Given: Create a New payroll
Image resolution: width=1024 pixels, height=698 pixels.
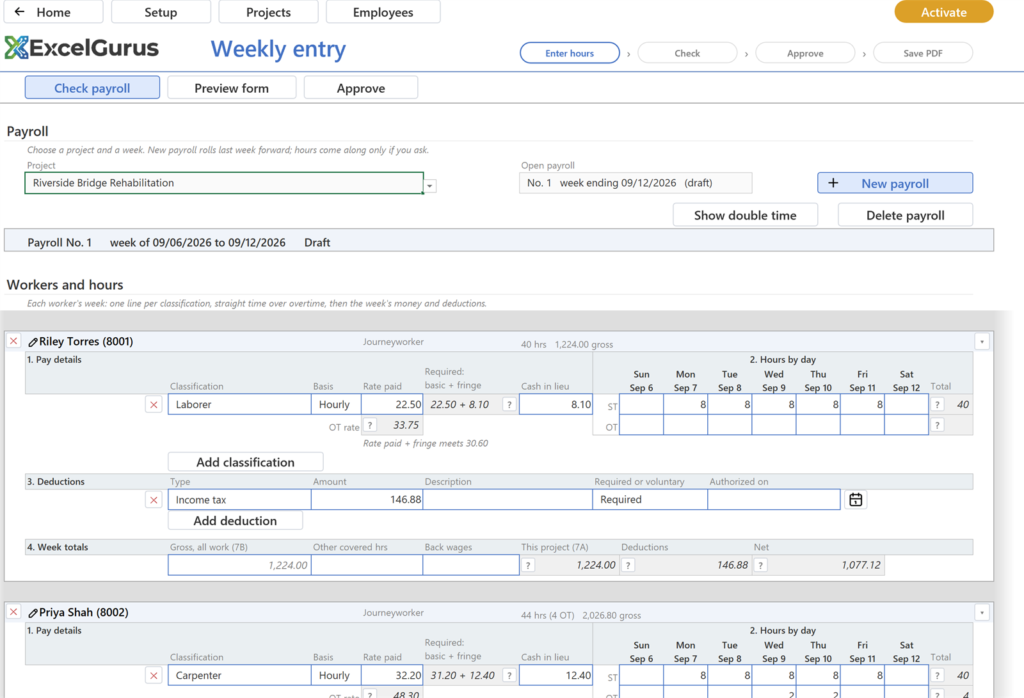Looking at the screenshot, I should point(895,183).
